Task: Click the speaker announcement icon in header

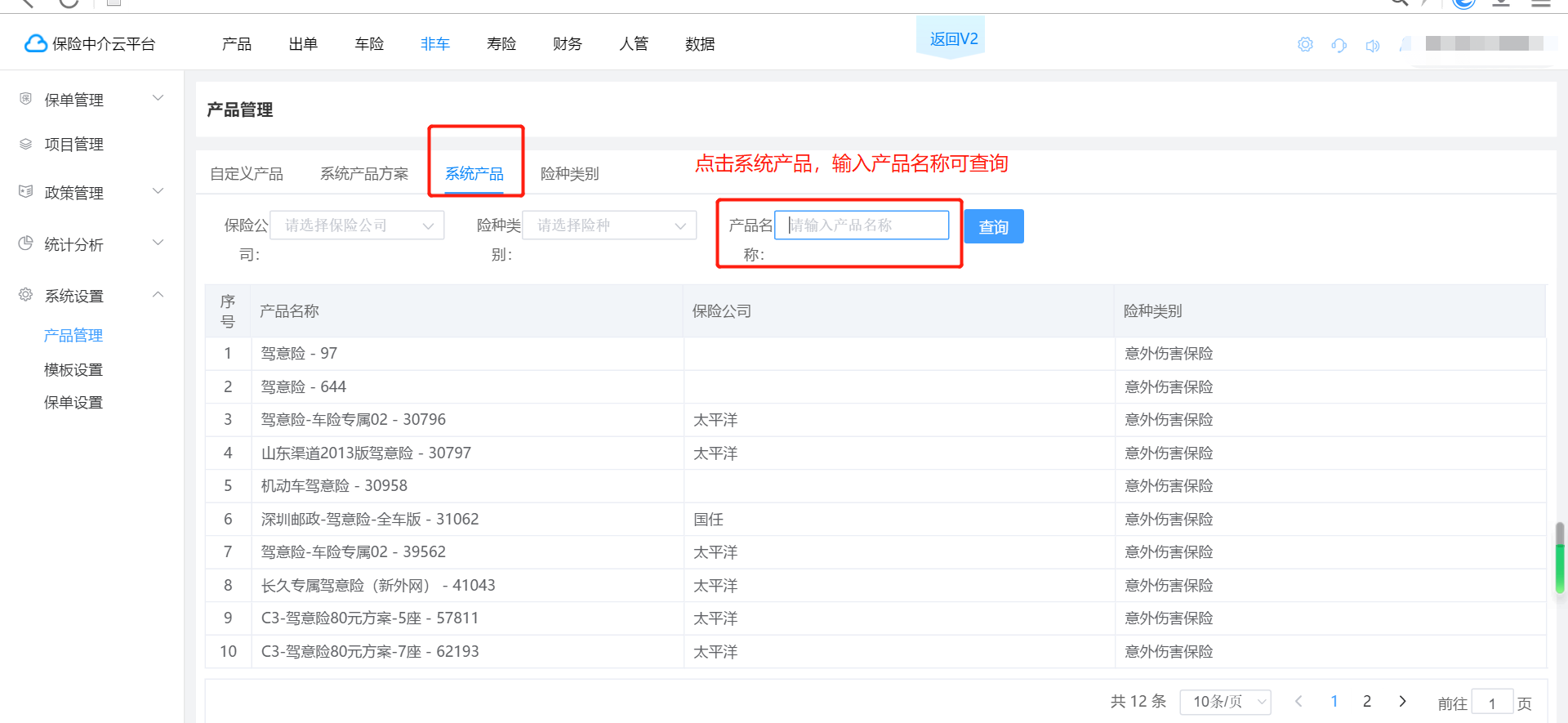Action: (1373, 45)
